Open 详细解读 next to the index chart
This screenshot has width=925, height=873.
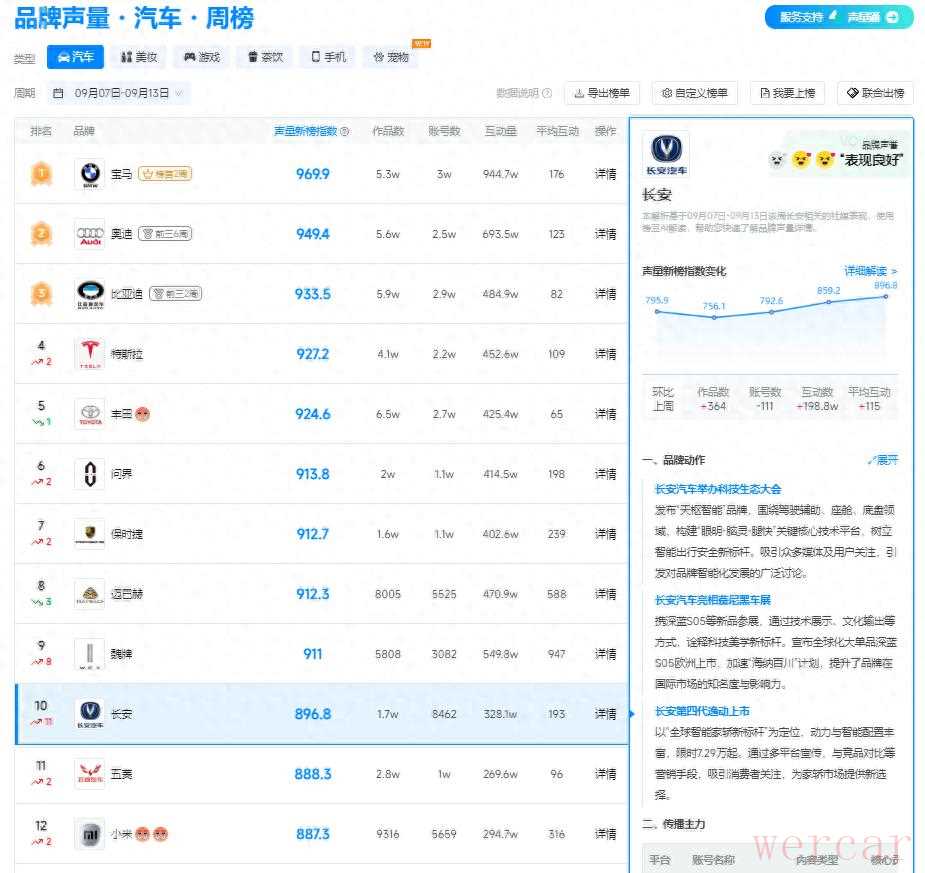[871, 271]
